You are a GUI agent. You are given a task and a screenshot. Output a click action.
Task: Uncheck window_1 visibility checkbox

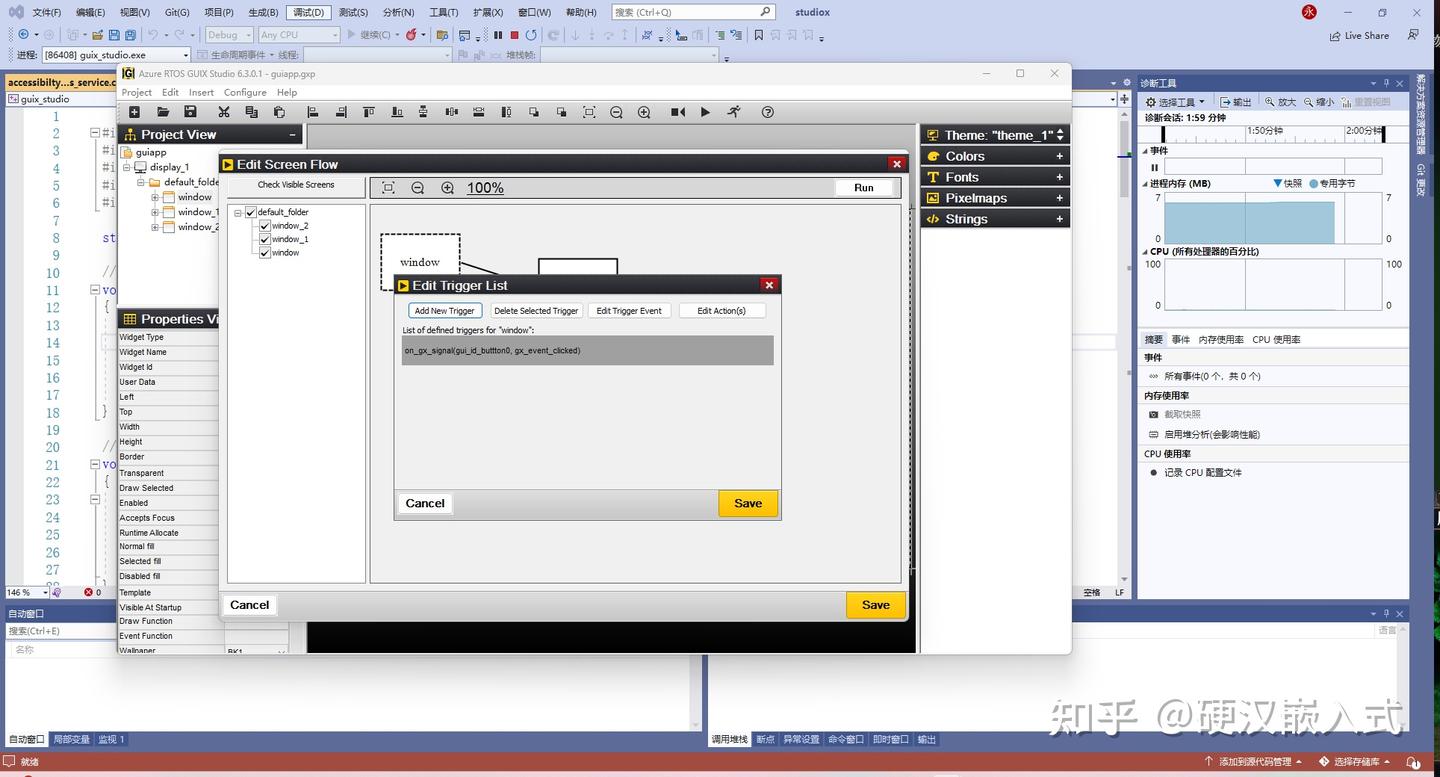(x=264, y=239)
